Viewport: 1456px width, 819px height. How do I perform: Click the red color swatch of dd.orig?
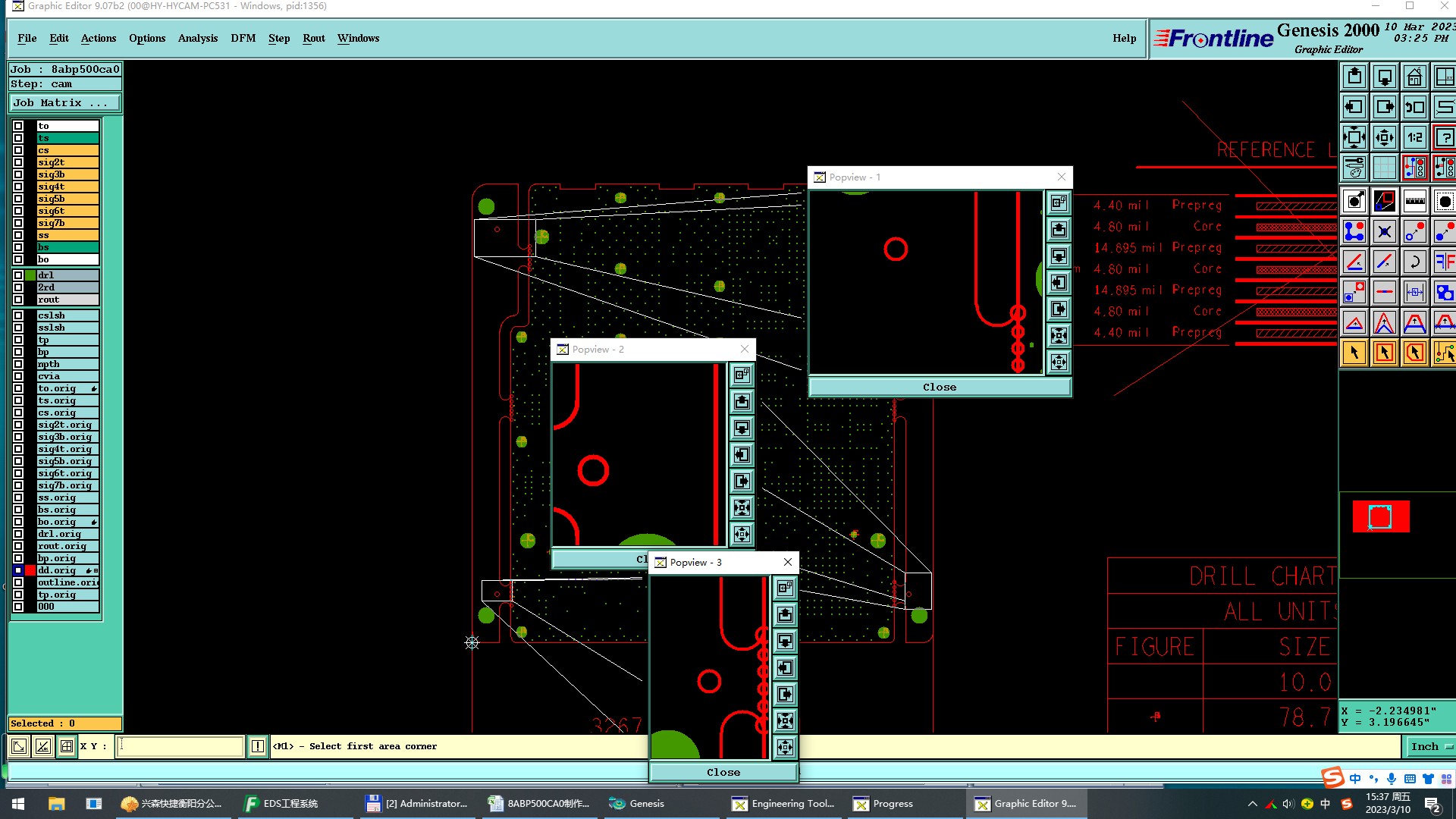30,570
